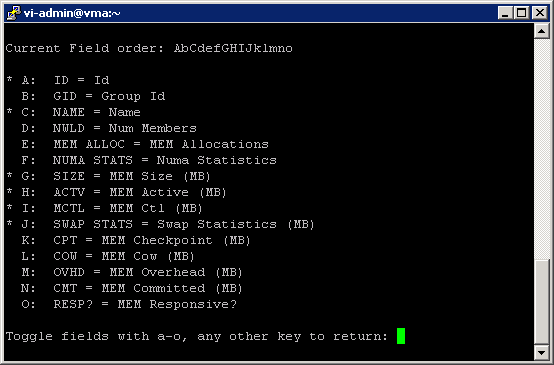
Task: Click the B: GID = Group Id line
Action: tap(93, 96)
